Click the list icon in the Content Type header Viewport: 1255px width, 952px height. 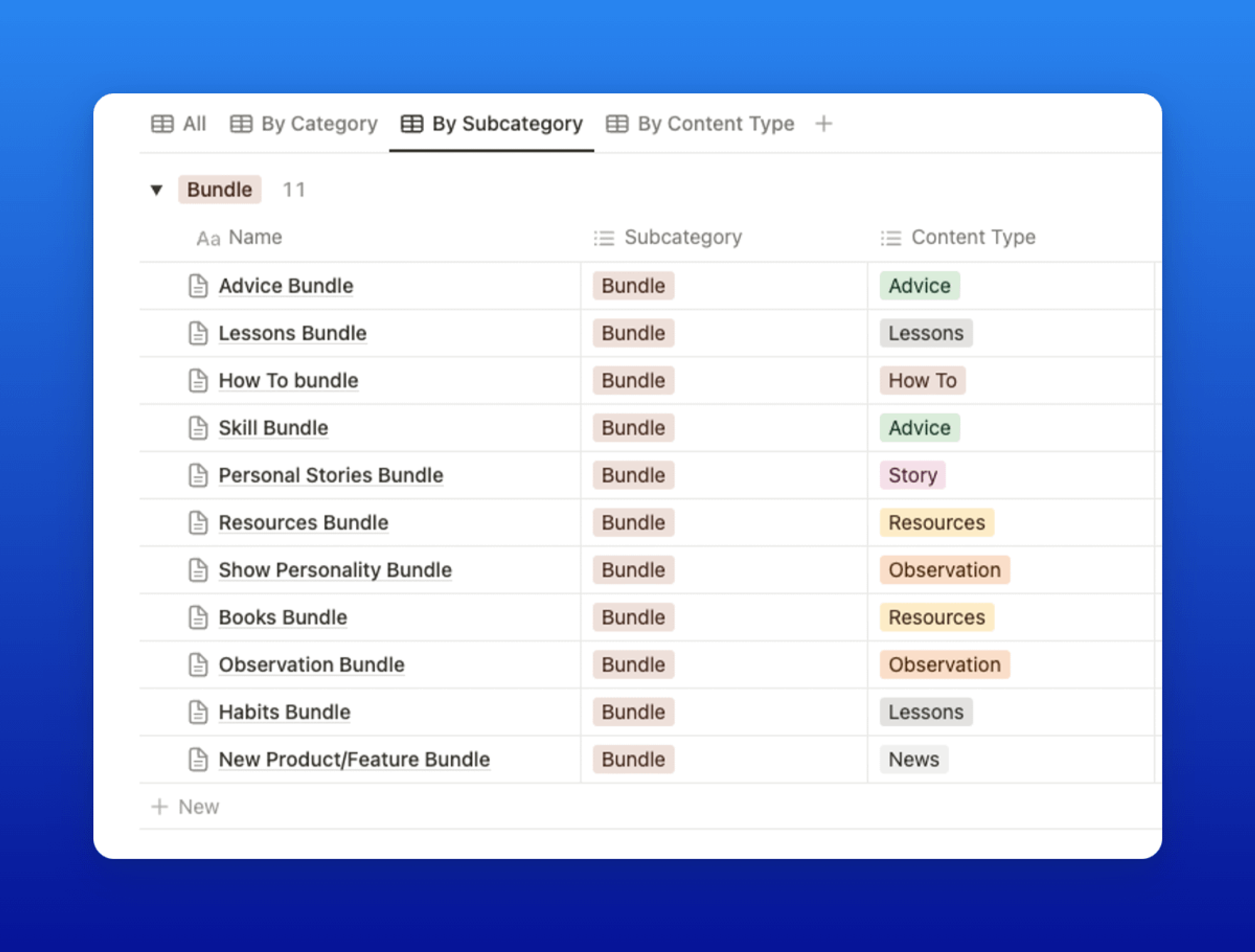point(890,238)
